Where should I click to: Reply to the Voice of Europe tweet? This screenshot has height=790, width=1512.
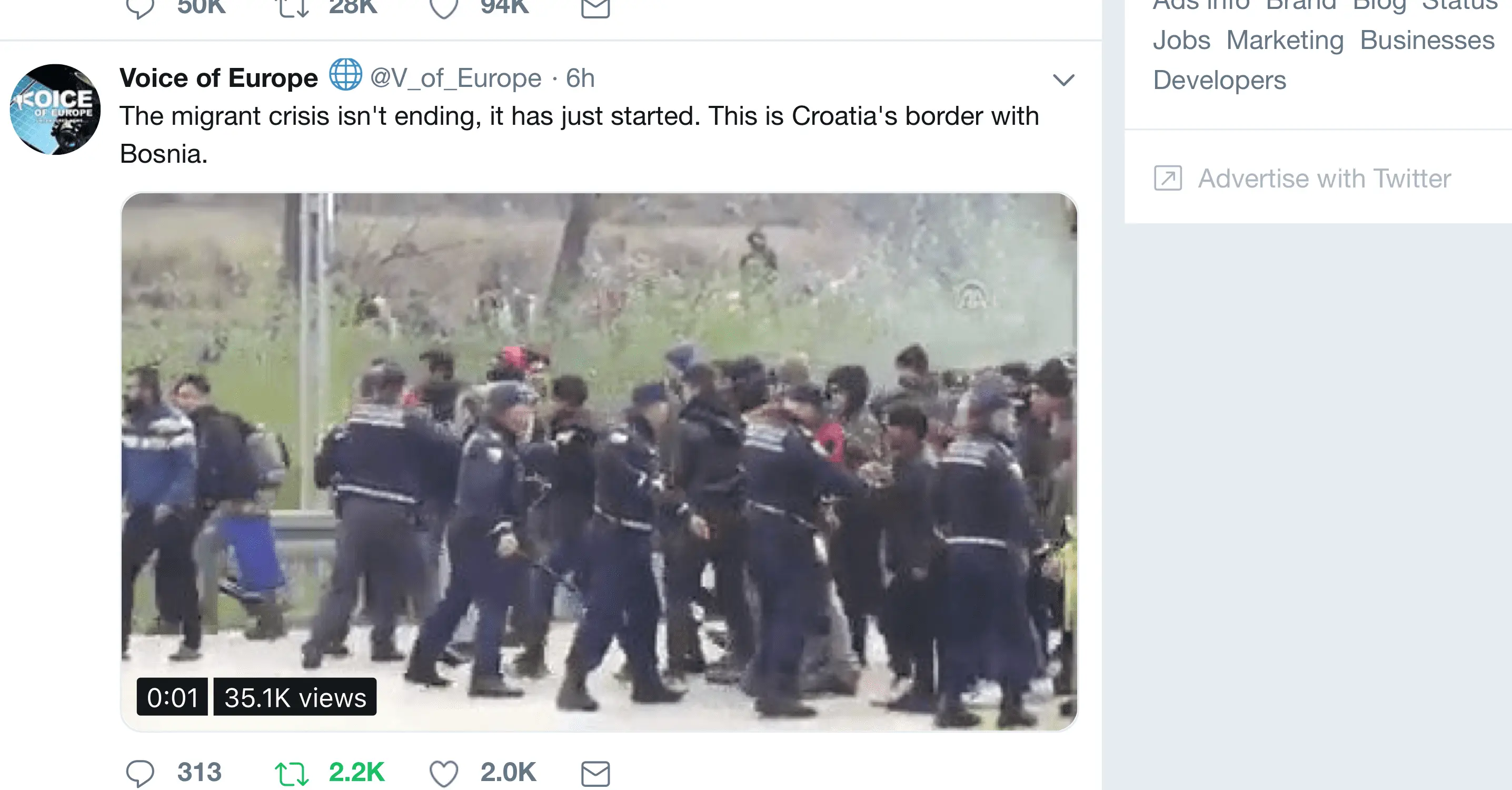pos(140,773)
